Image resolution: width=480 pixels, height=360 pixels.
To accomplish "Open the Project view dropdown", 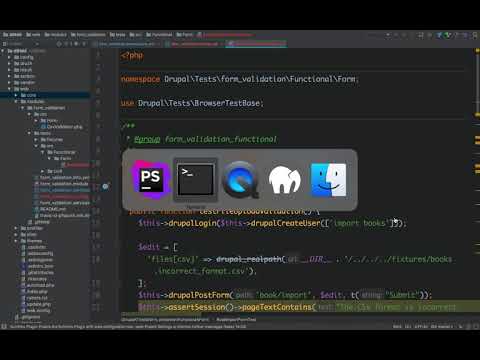I will click(x=21, y=44).
